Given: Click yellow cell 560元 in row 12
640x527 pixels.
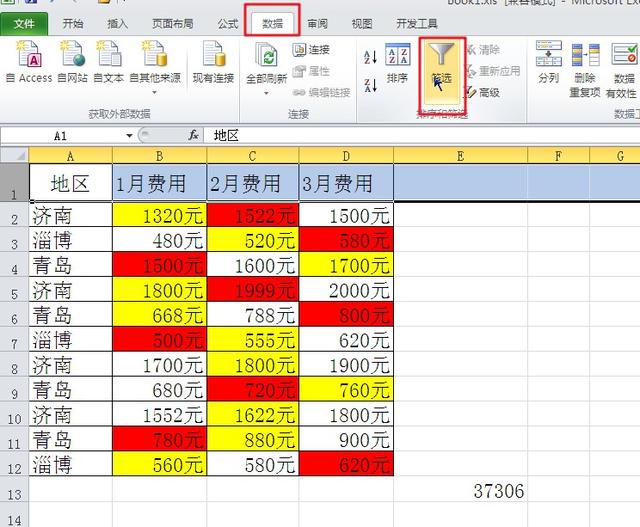Looking at the screenshot, I should click(160, 464).
